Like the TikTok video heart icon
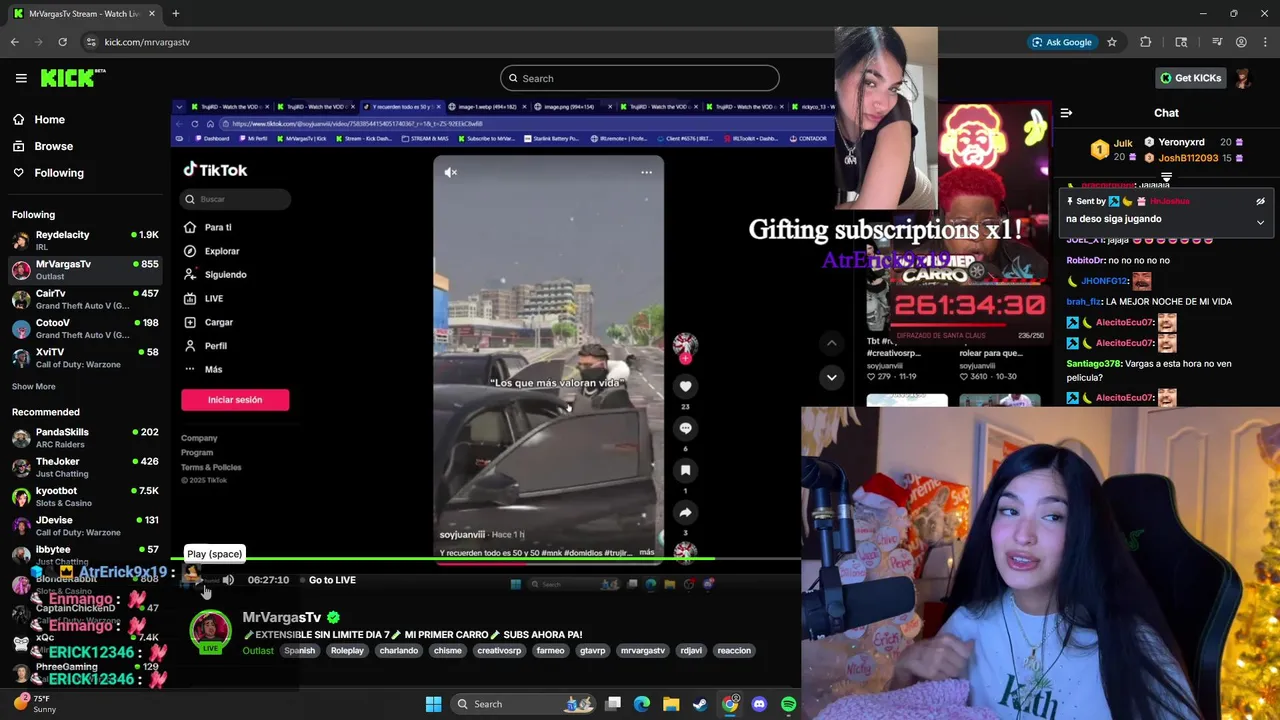This screenshot has height=720, width=1280. (x=685, y=386)
